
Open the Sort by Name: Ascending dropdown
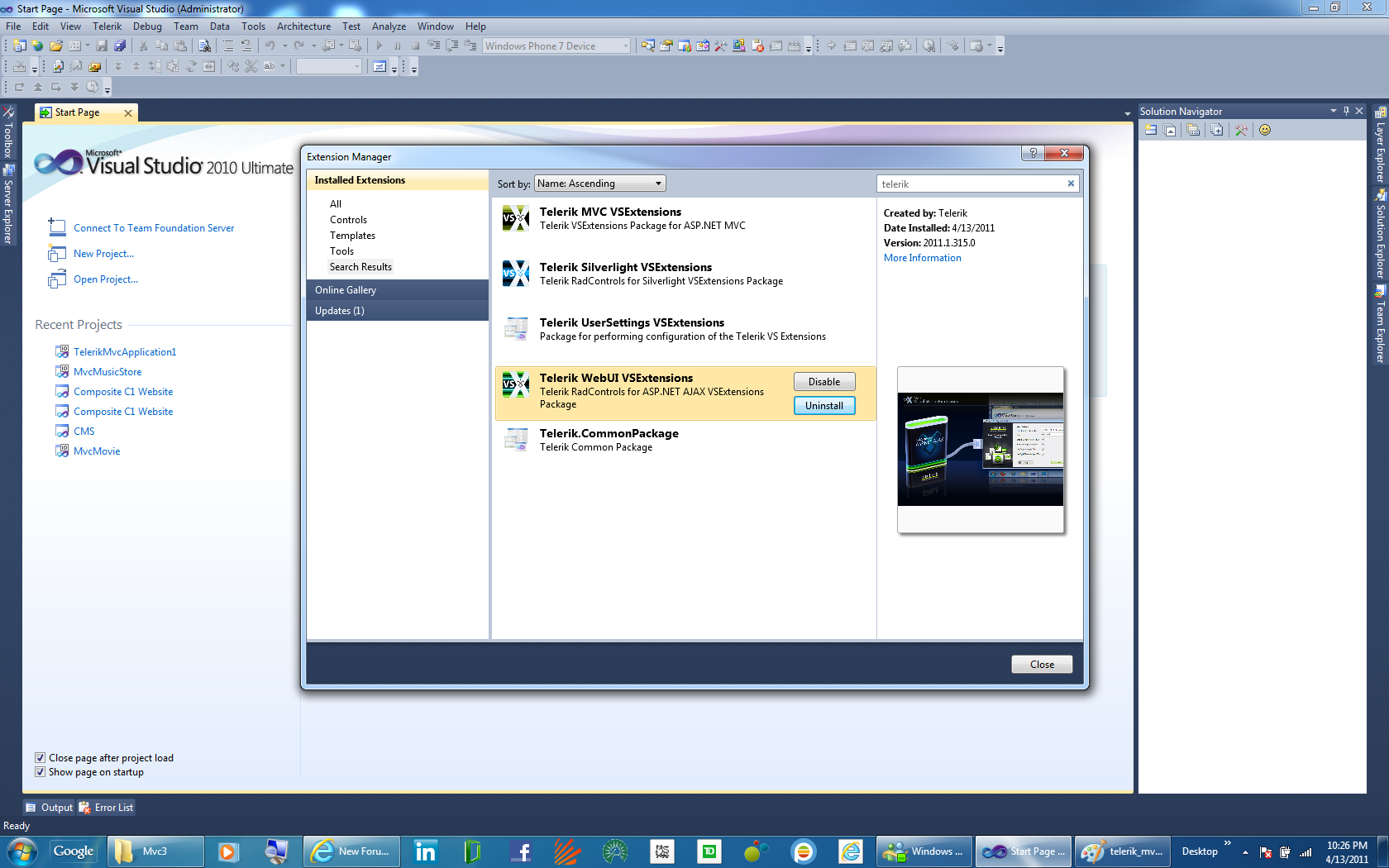[x=600, y=184]
